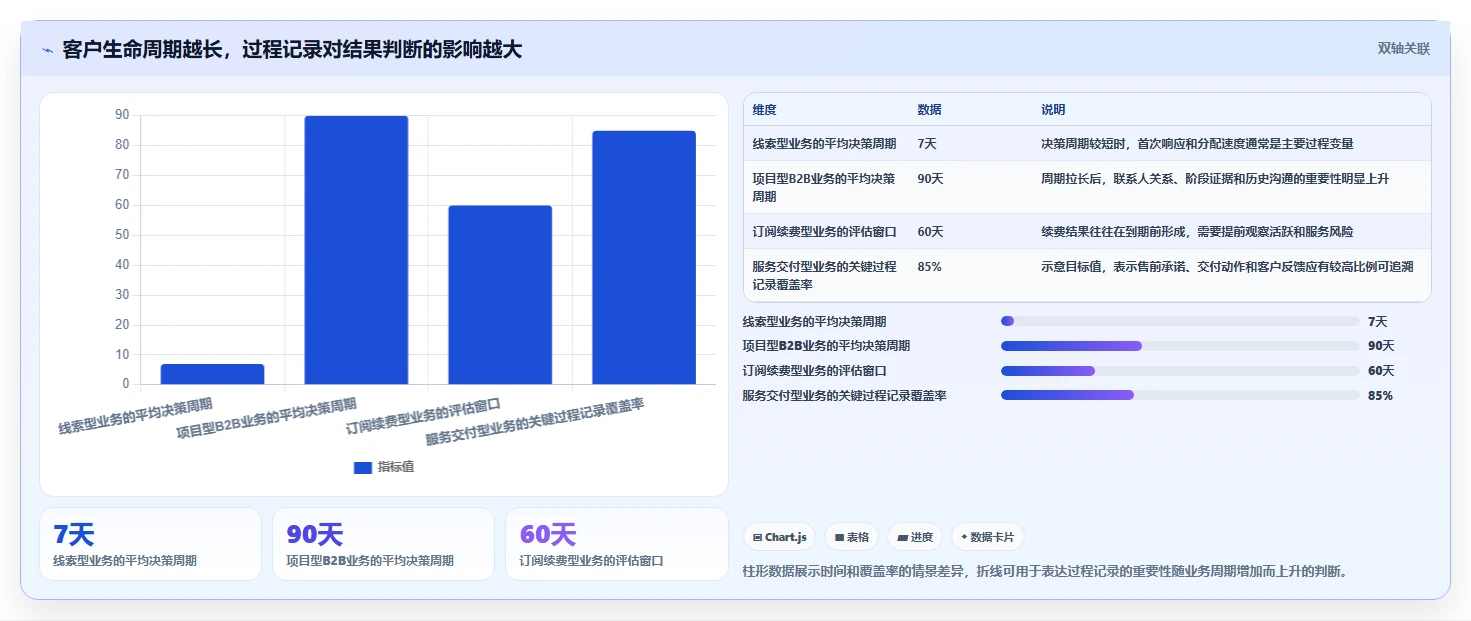Click the 85% progress bar
Viewport: 1471px width, 621px height.
(1180, 395)
